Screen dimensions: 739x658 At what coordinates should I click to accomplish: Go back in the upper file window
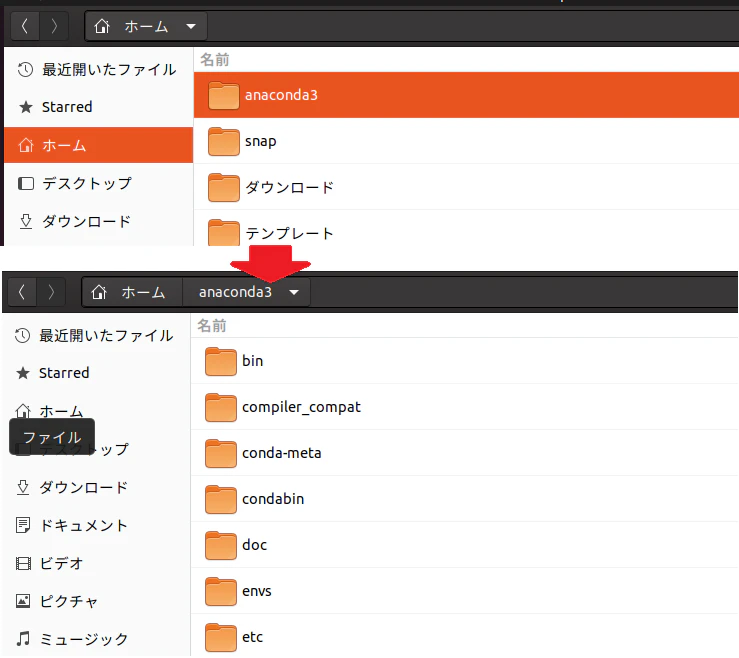[x=25, y=26]
